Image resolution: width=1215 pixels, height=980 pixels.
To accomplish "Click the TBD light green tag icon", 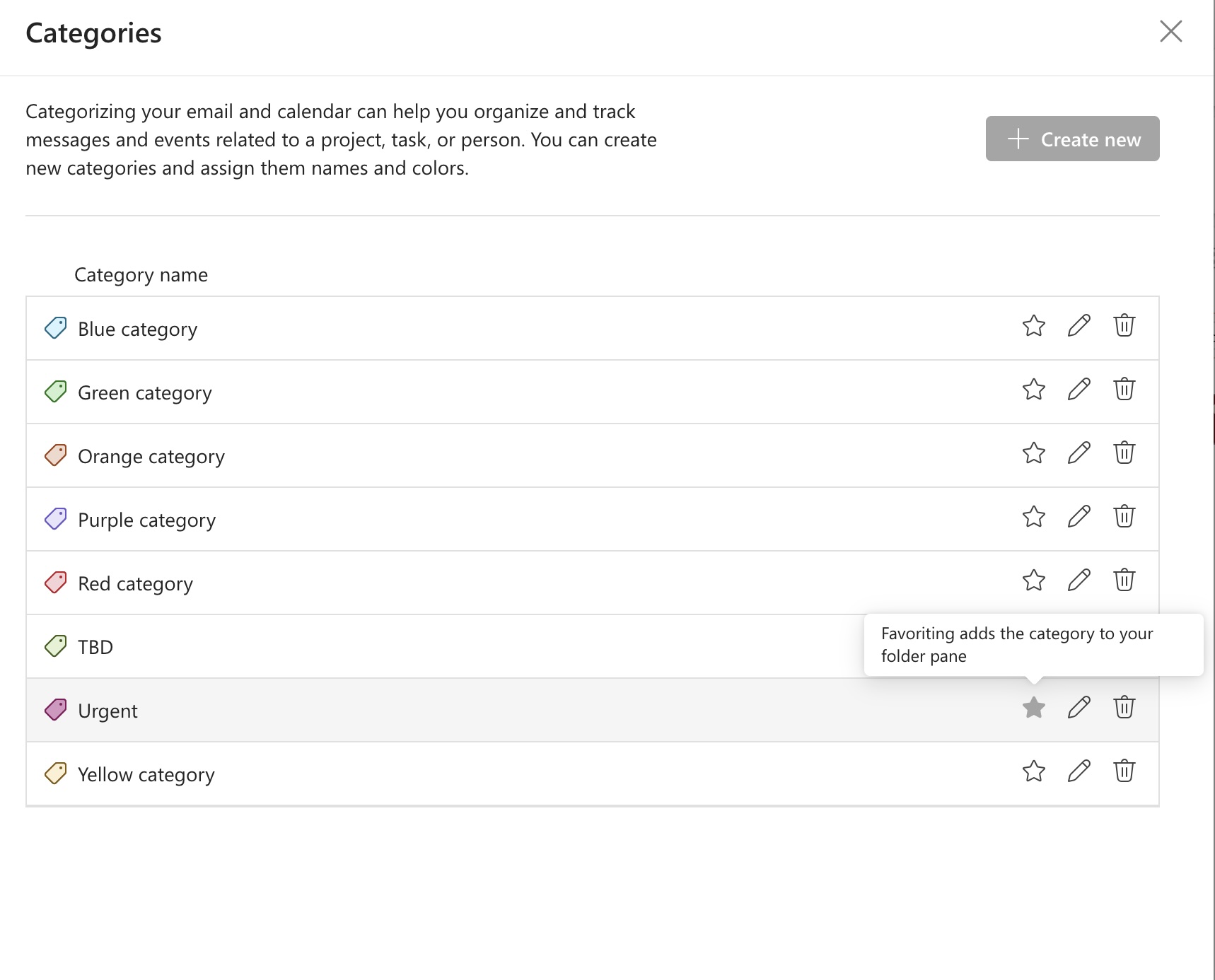I will tap(56, 646).
